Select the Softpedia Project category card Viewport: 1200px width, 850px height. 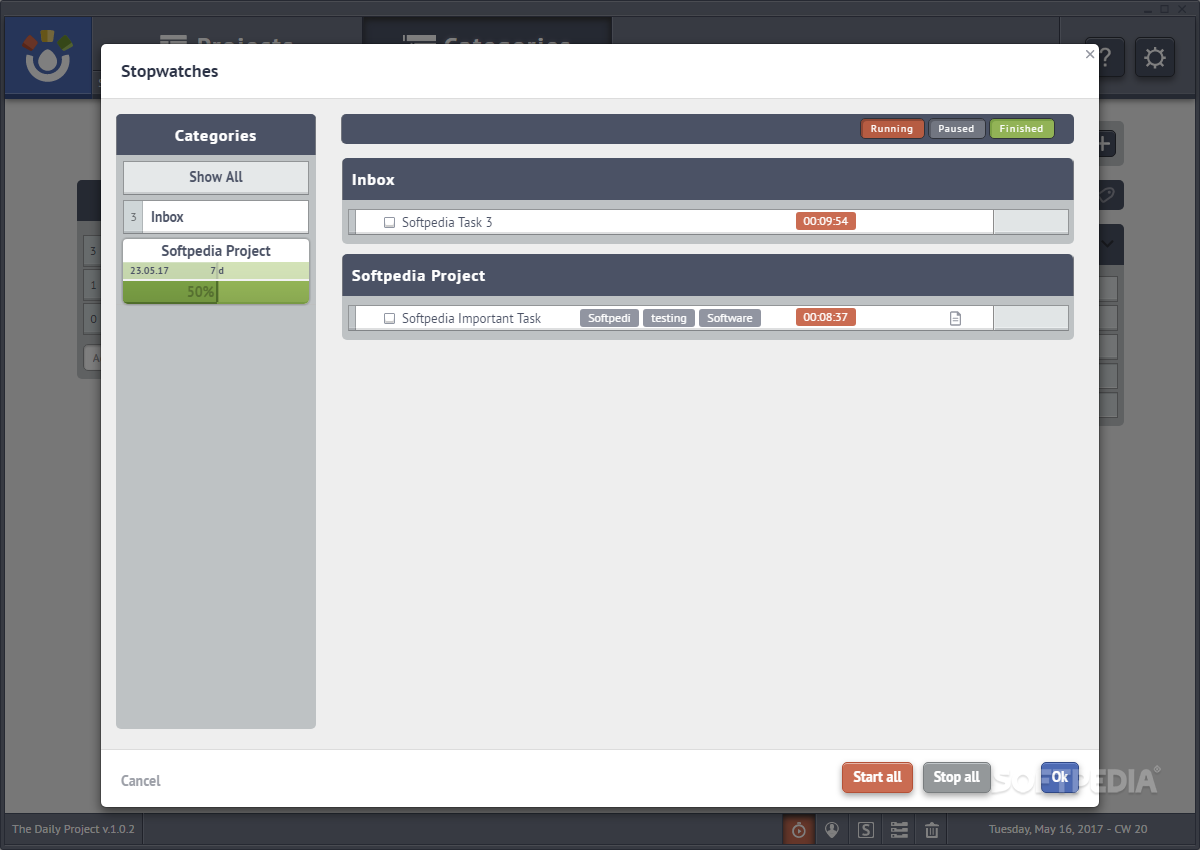216,271
